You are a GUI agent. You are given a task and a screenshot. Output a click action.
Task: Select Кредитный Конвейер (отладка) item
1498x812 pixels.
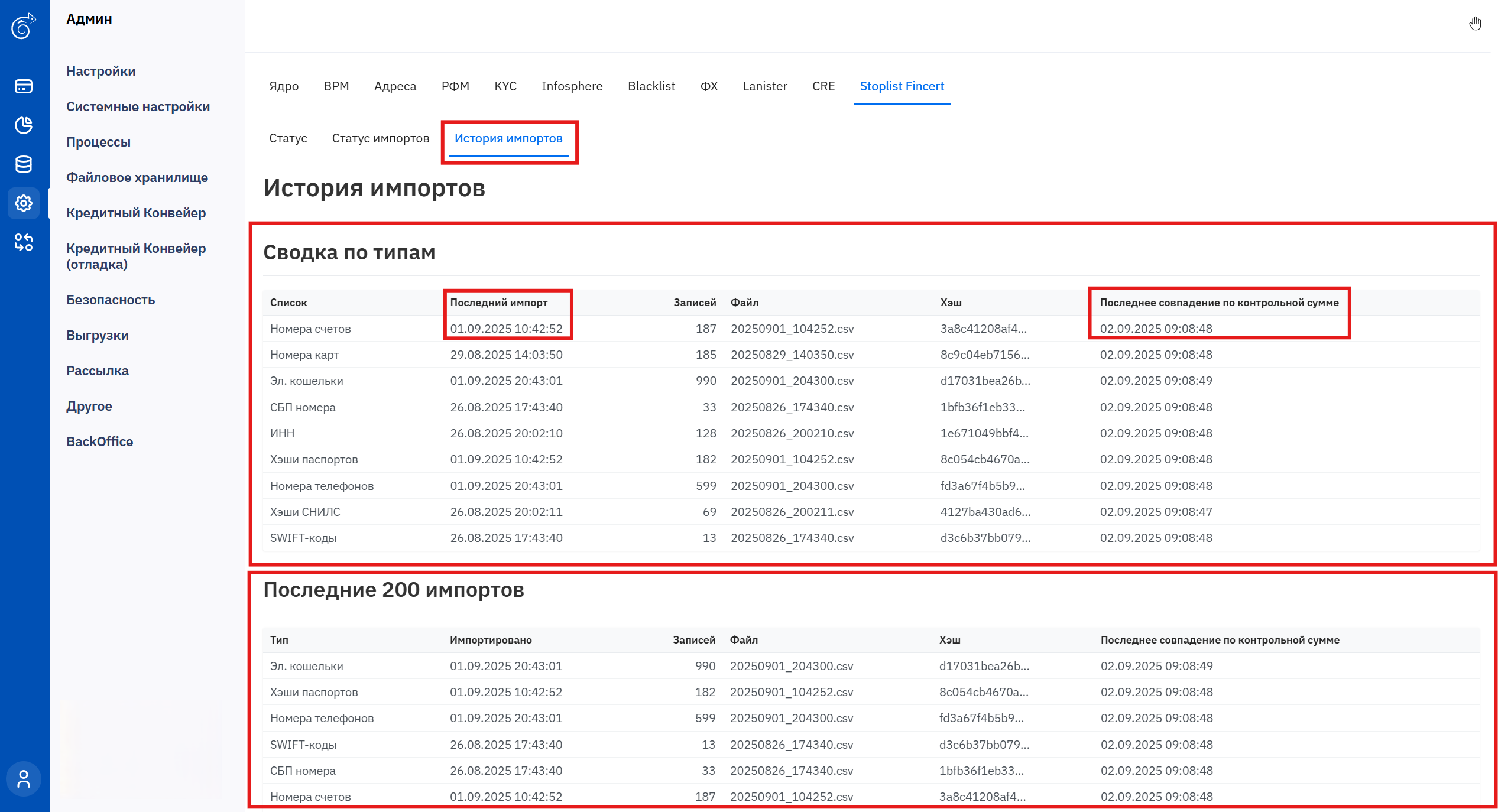coord(136,256)
